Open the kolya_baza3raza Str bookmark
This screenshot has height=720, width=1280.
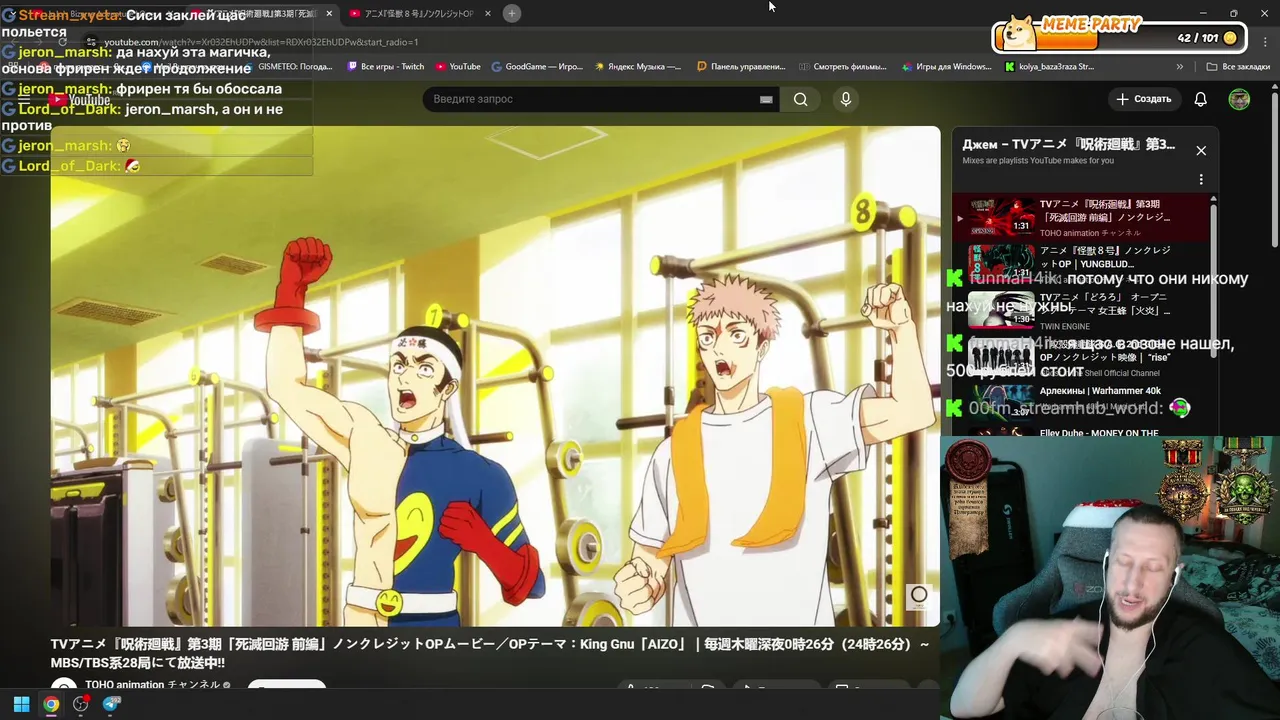click(1049, 67)
